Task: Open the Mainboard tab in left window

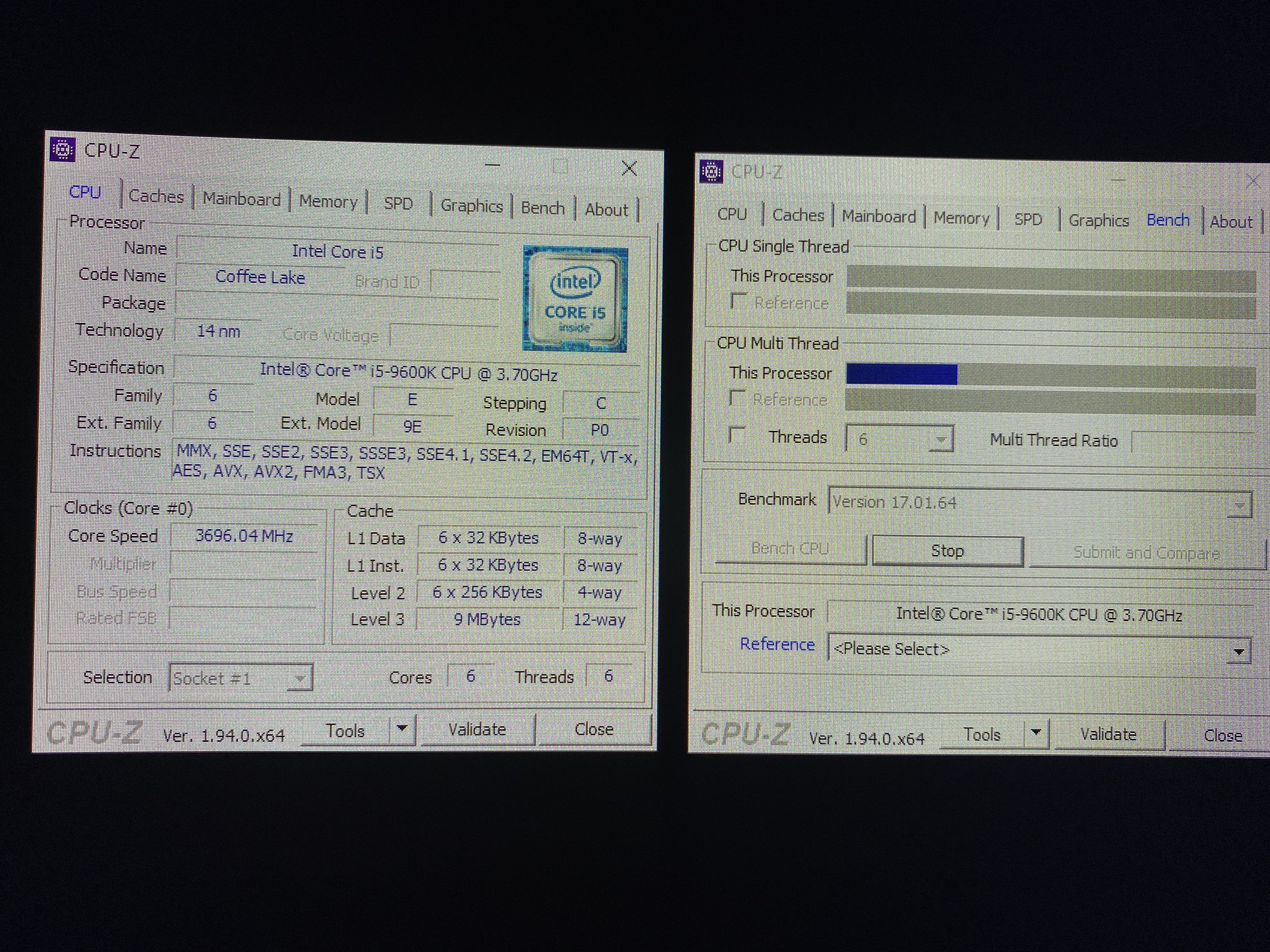Action: click(x=242, y=199)
